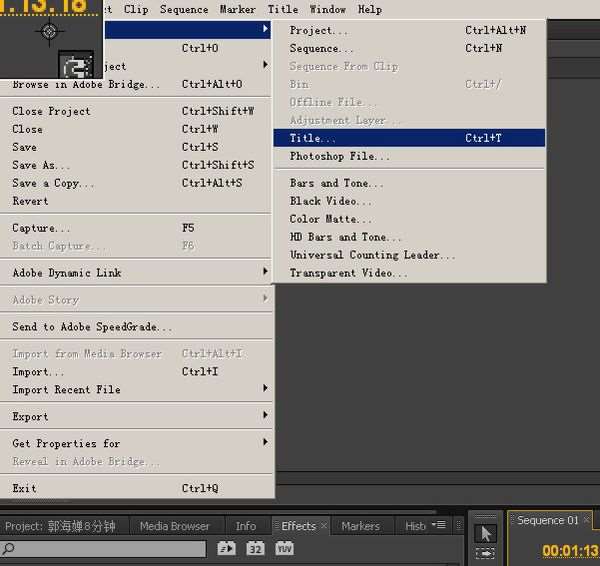Screen dimensions: 600x566
Task: Open the Help menu
Action: click(x=370, y=9)
